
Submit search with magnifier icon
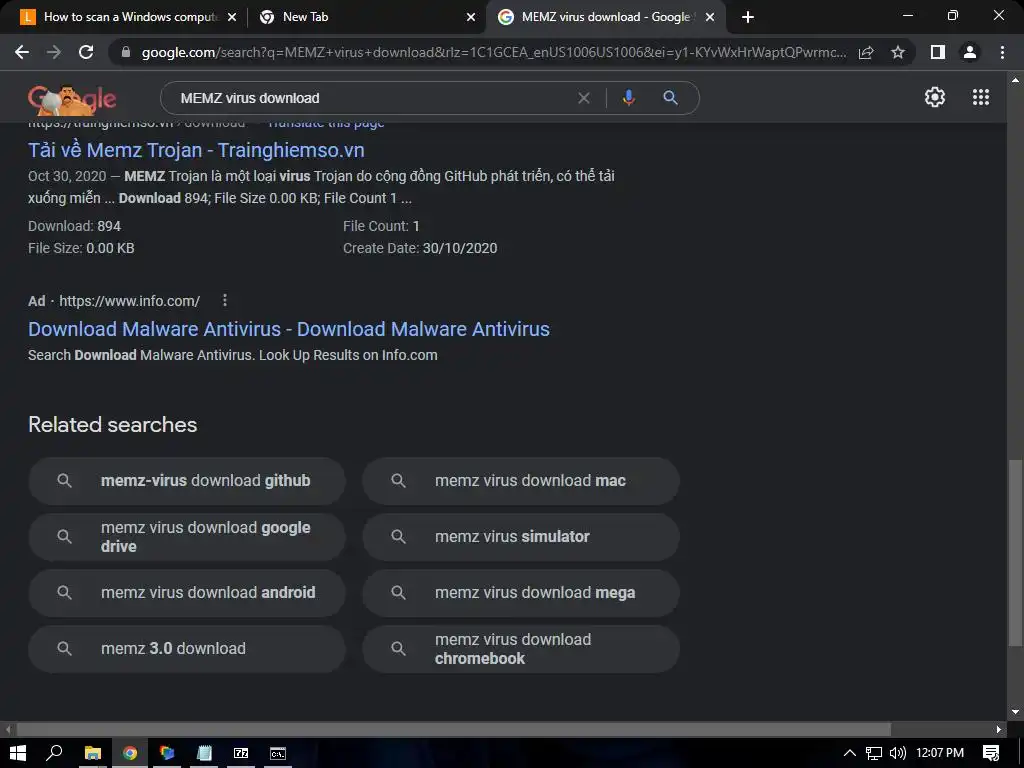(x=670, y=98)
